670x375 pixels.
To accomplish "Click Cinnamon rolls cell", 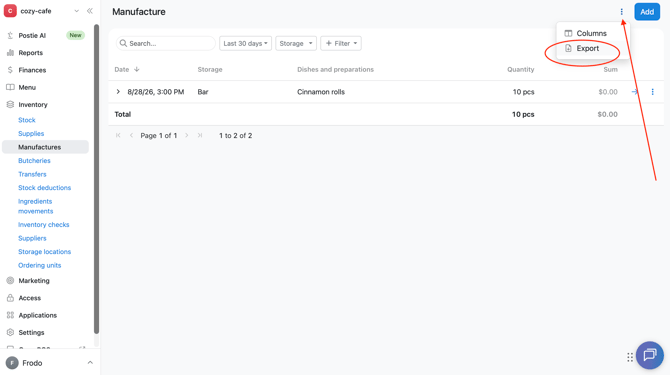I will [x=321, y=92].
